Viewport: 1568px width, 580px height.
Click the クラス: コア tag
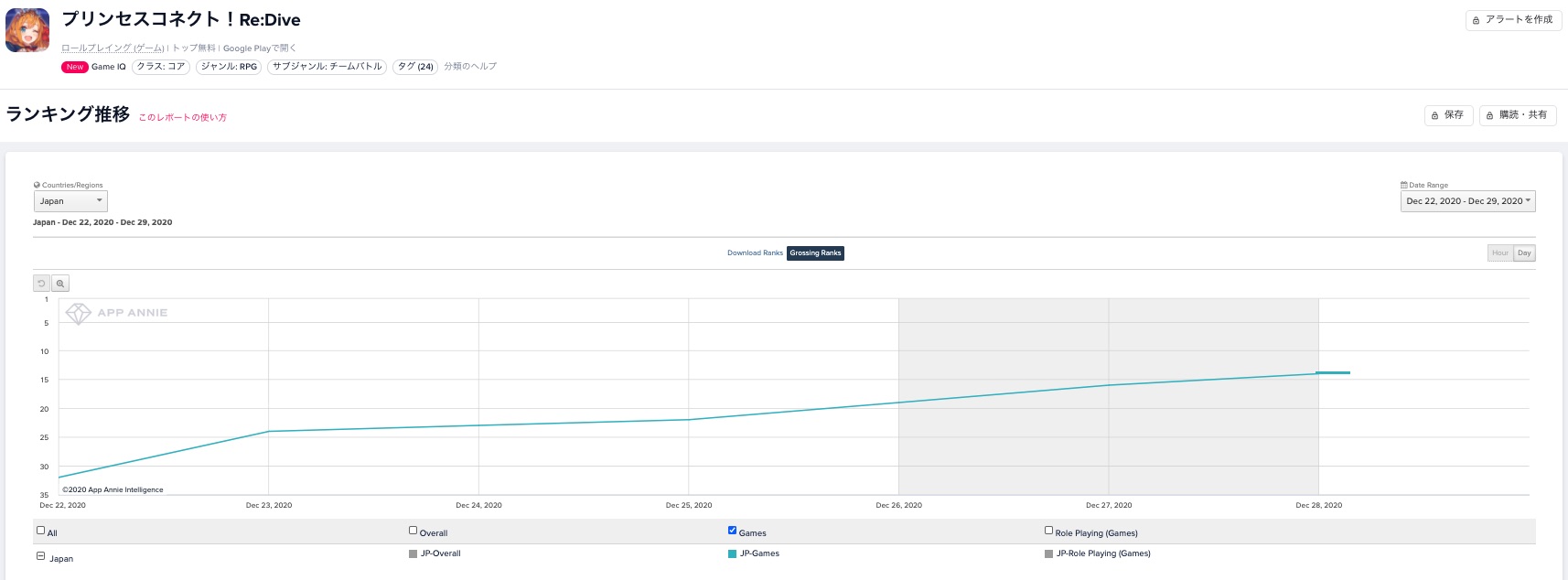point(161,67)
